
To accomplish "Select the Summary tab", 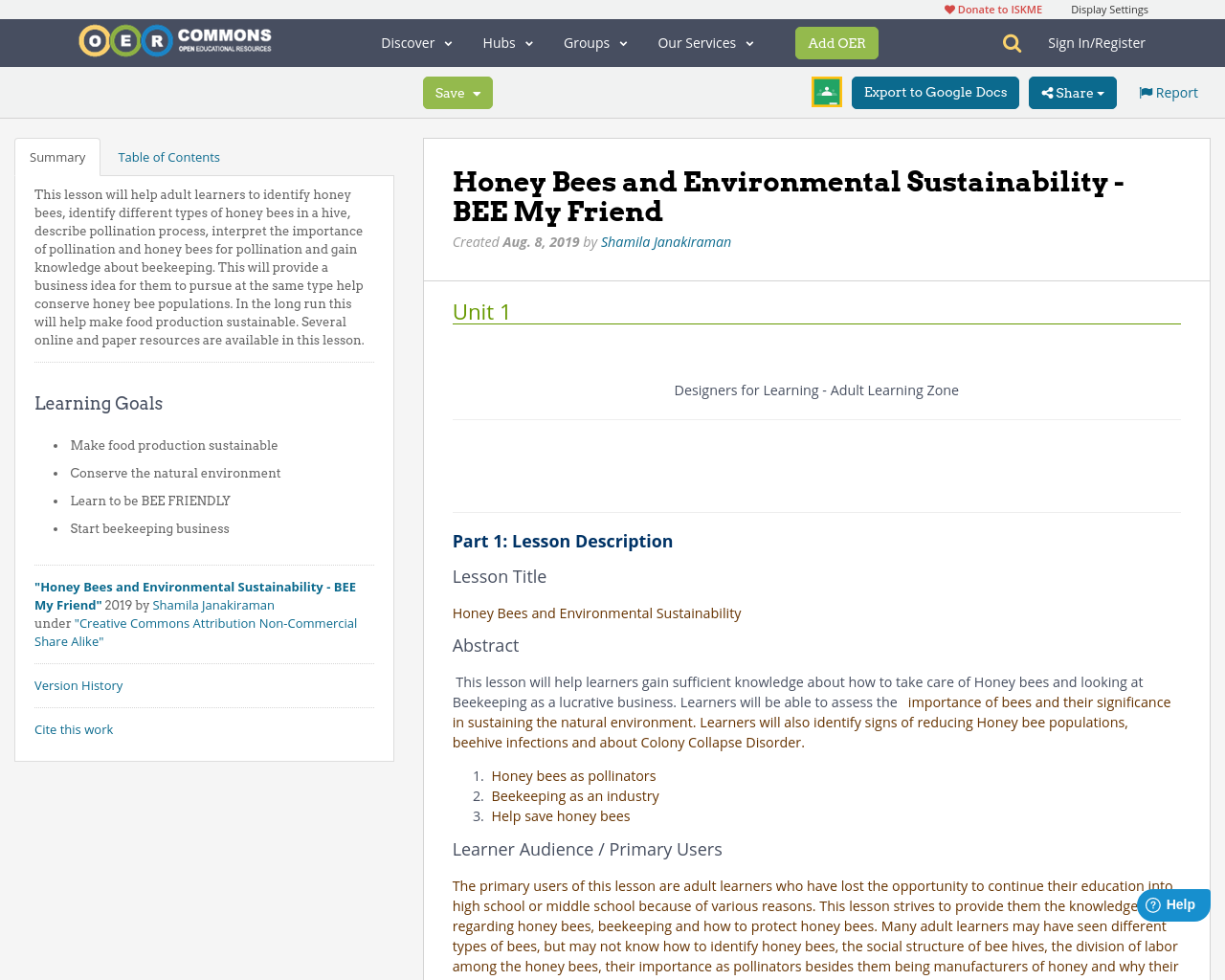I will [x=56, y=155].
